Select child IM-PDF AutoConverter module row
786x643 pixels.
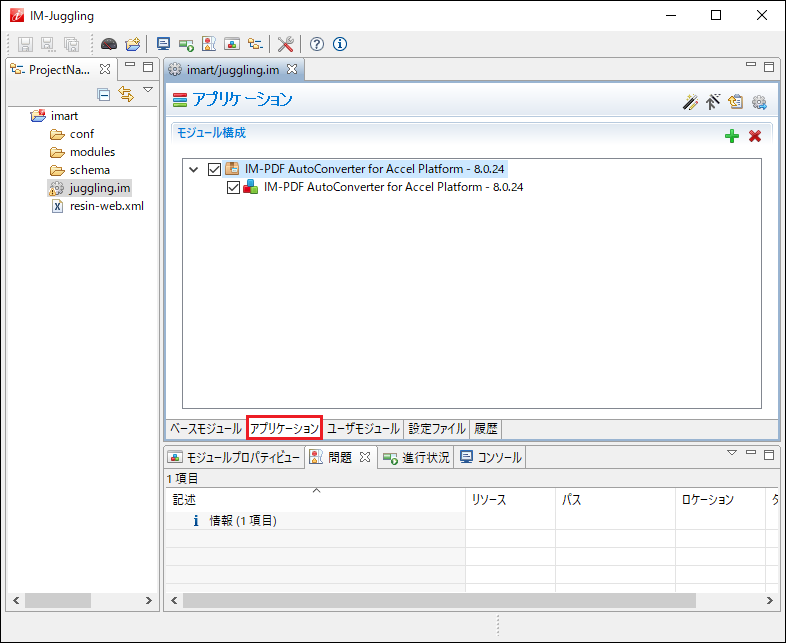[x=393, y=187]
